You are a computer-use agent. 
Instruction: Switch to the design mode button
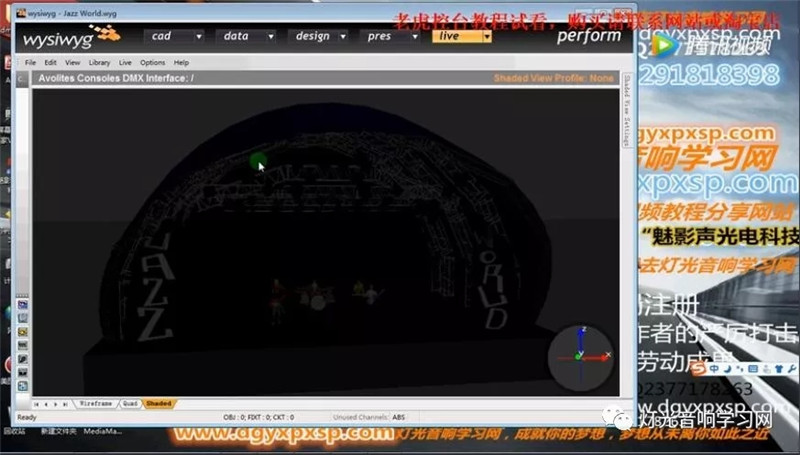[x=313, y=36]
